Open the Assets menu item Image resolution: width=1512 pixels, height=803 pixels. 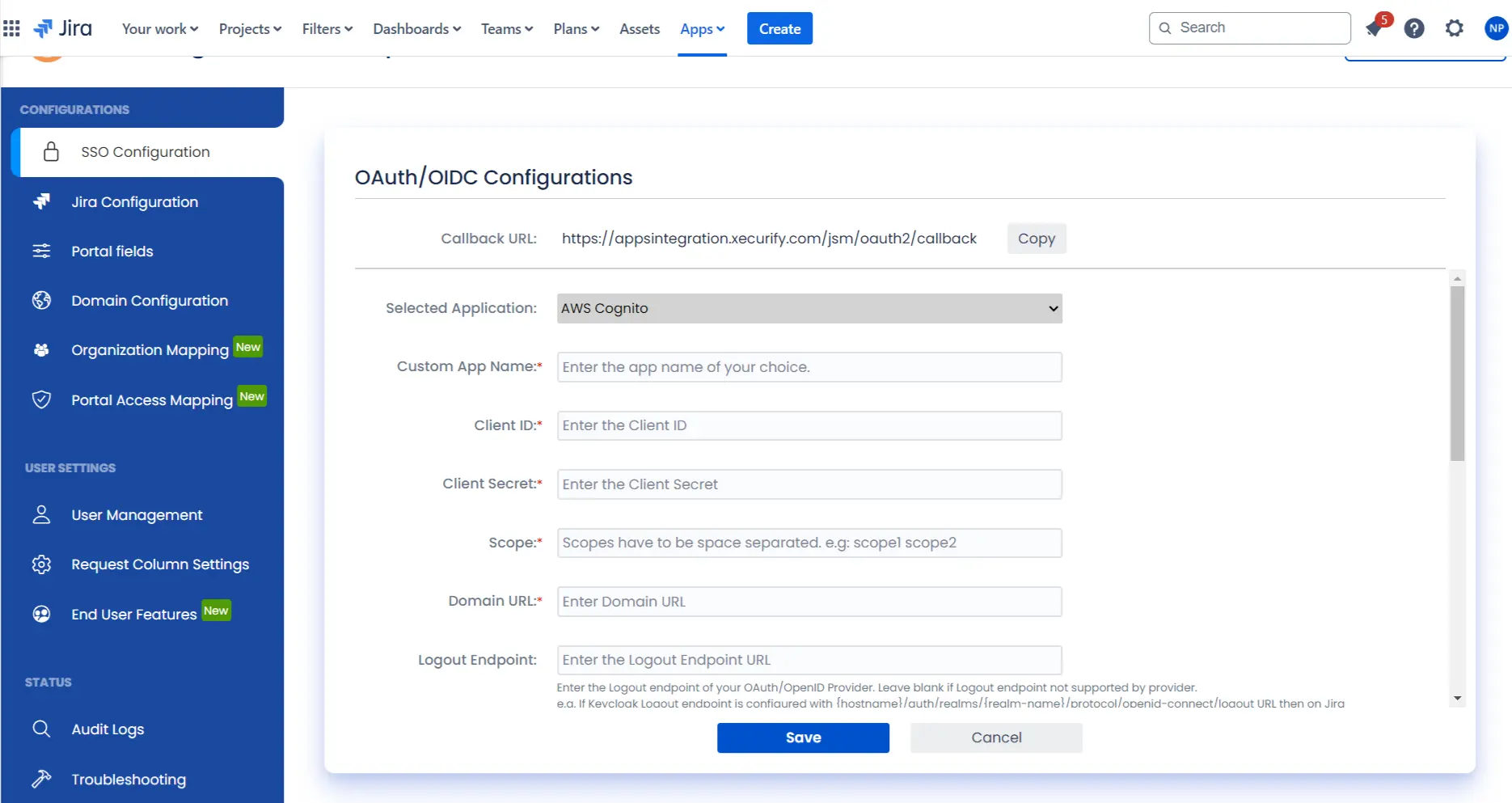click(x=640, y=29)
